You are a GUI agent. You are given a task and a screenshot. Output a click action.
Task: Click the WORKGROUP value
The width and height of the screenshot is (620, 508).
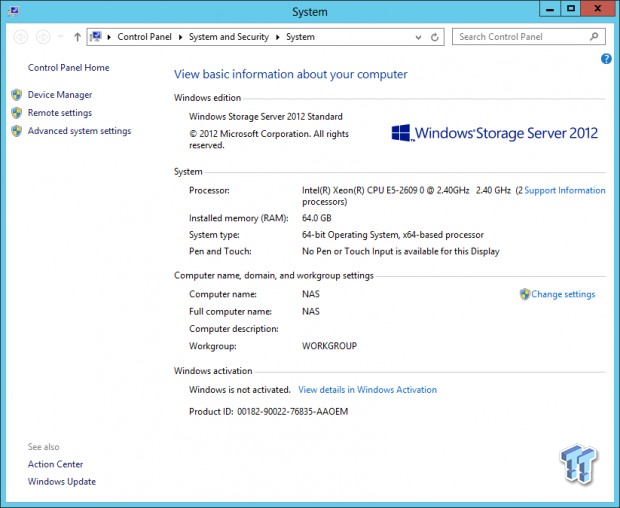pos(329,346)
